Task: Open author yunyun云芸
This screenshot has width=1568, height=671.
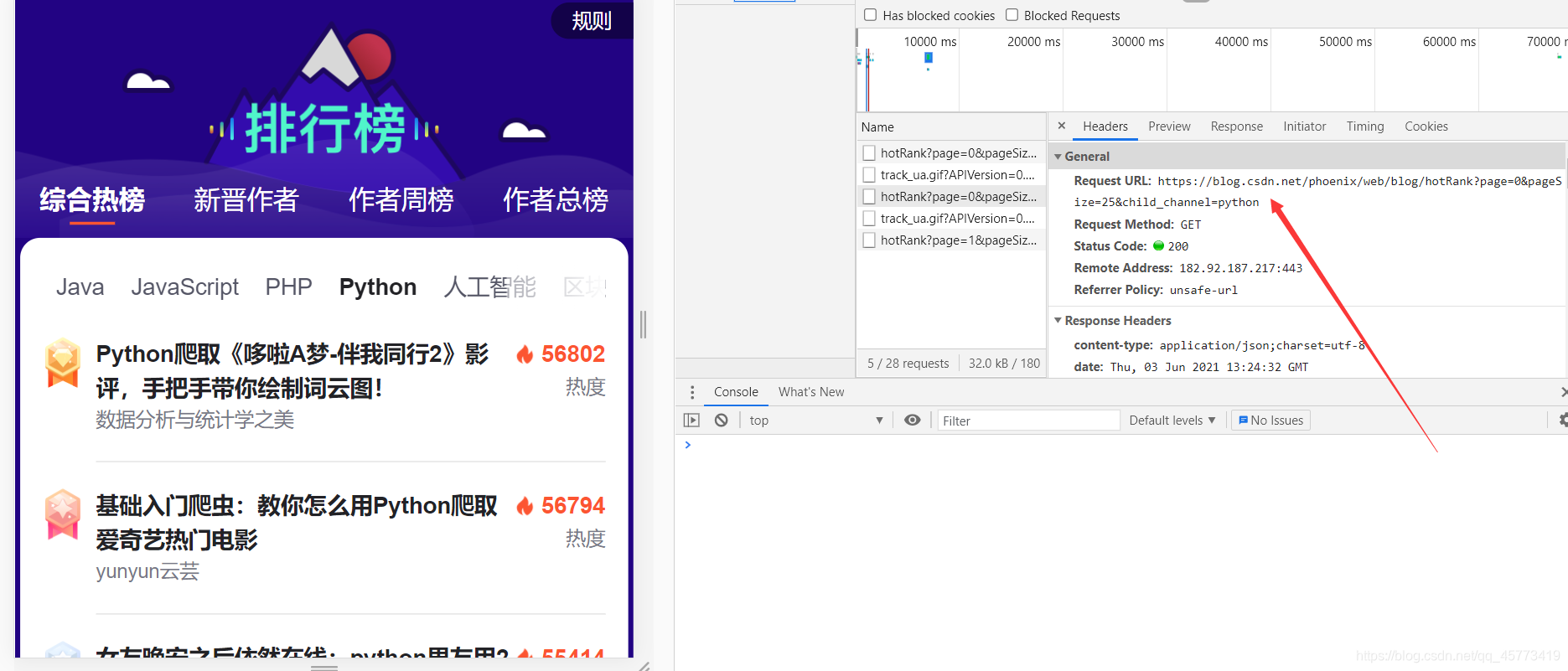Action: (x=147, y=572)
